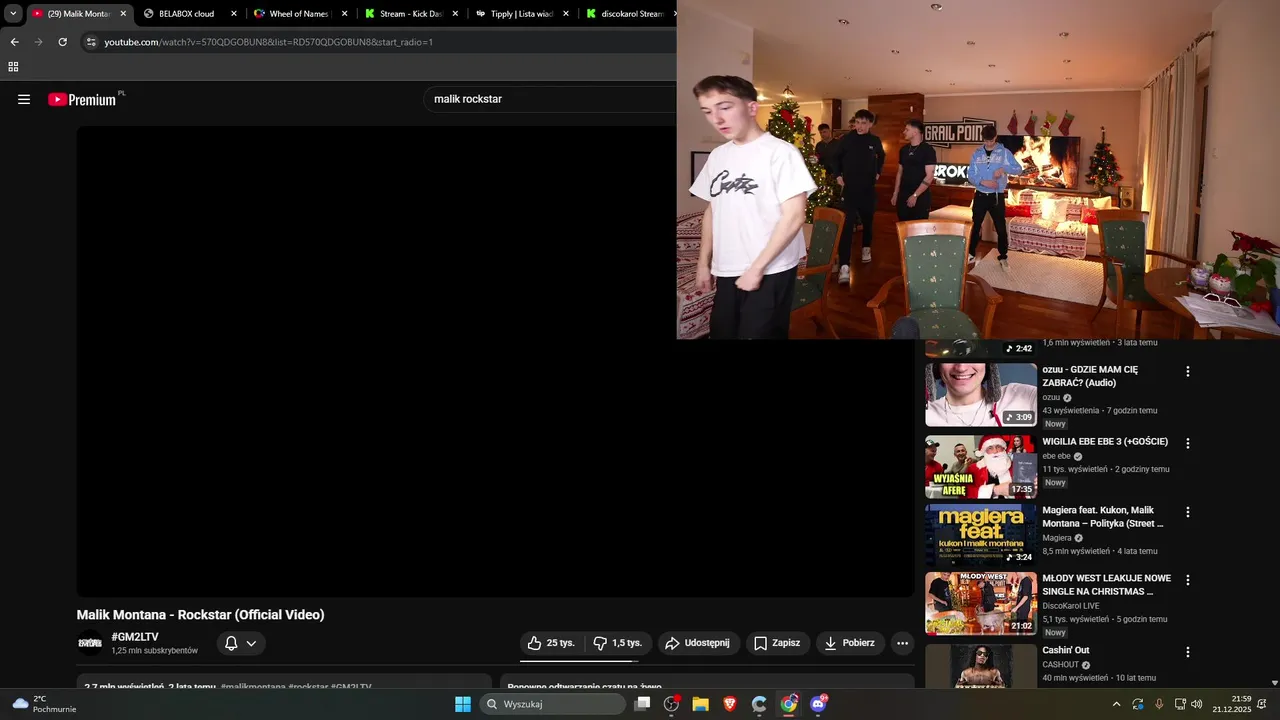
Task: Click the address bar URL
Action: 268,42
